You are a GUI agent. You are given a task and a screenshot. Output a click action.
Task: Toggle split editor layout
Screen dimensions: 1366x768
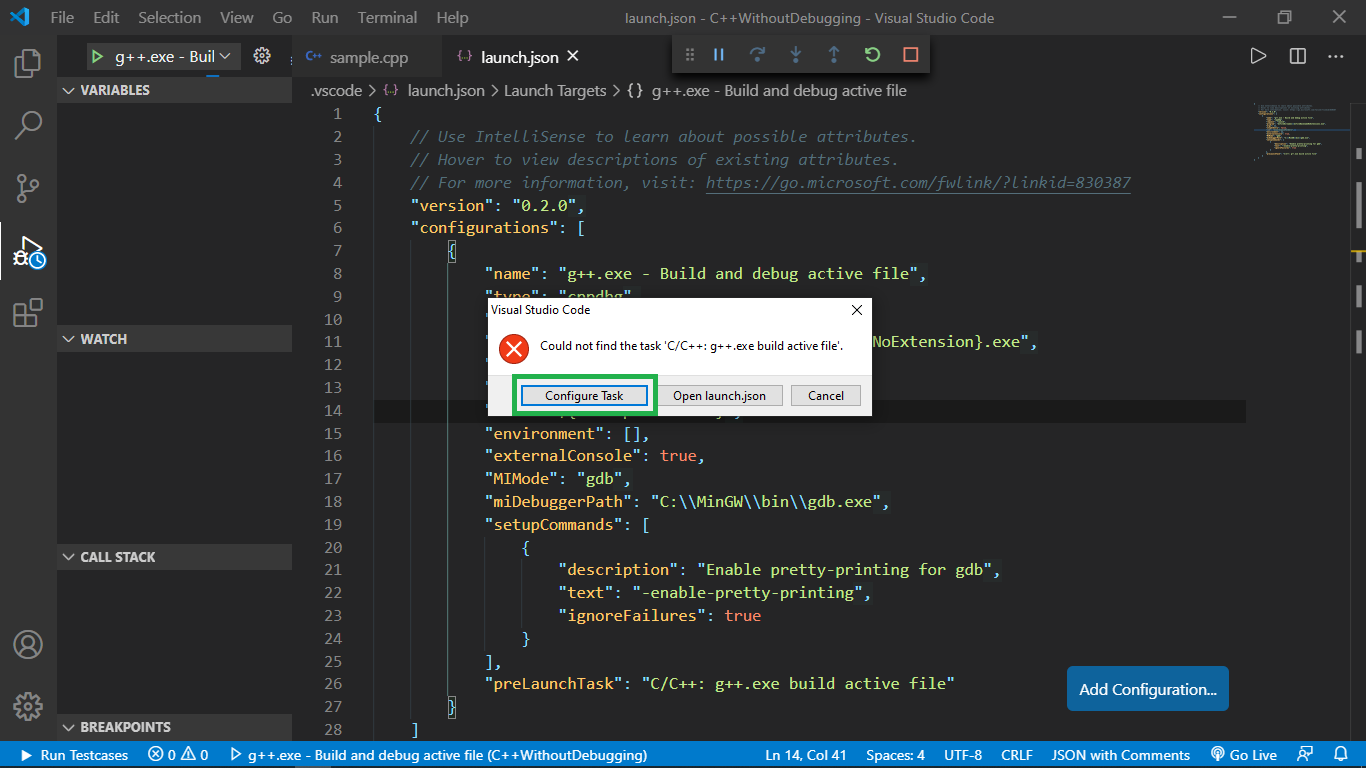coord(1297,56)
